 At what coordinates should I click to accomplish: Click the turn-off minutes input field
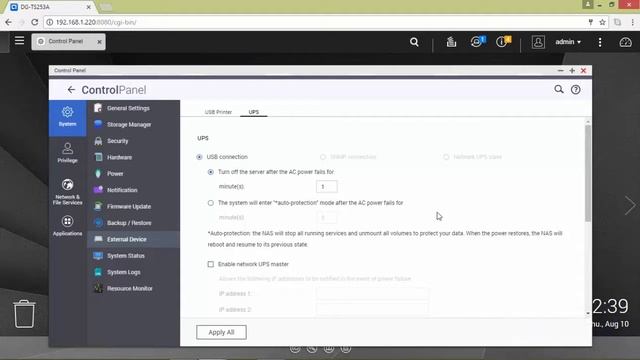click(x=327, y=187)
